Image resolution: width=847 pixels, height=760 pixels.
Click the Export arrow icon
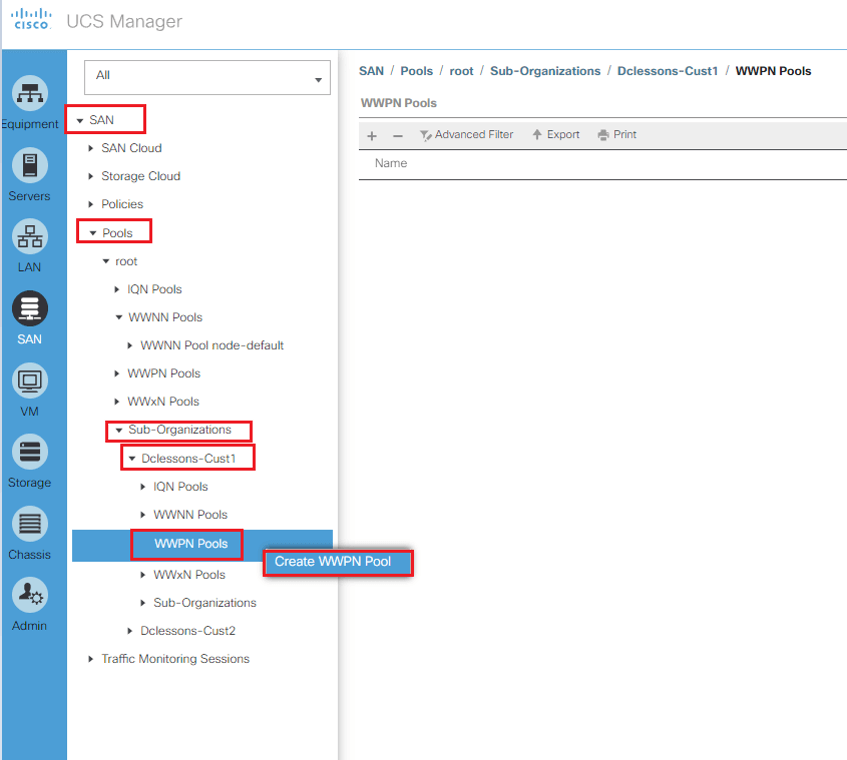(537, 134)
